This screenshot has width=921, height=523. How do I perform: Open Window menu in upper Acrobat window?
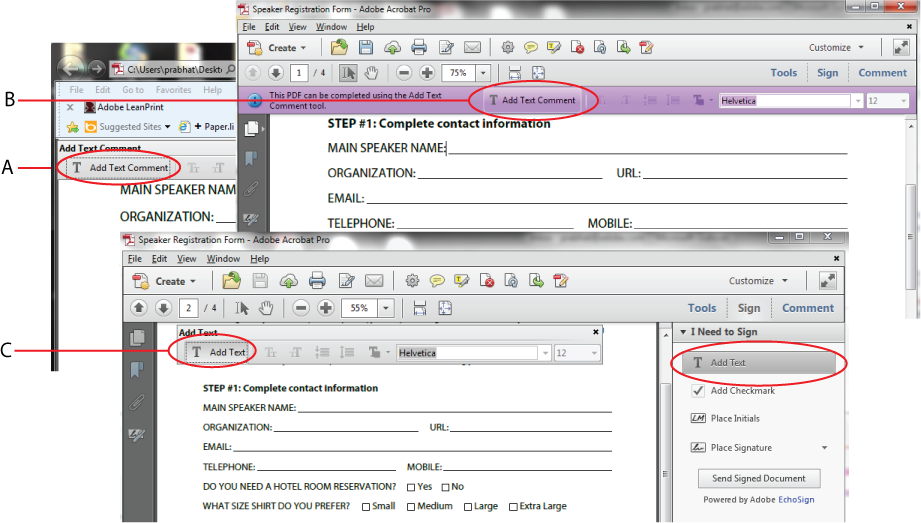[331, 27]
